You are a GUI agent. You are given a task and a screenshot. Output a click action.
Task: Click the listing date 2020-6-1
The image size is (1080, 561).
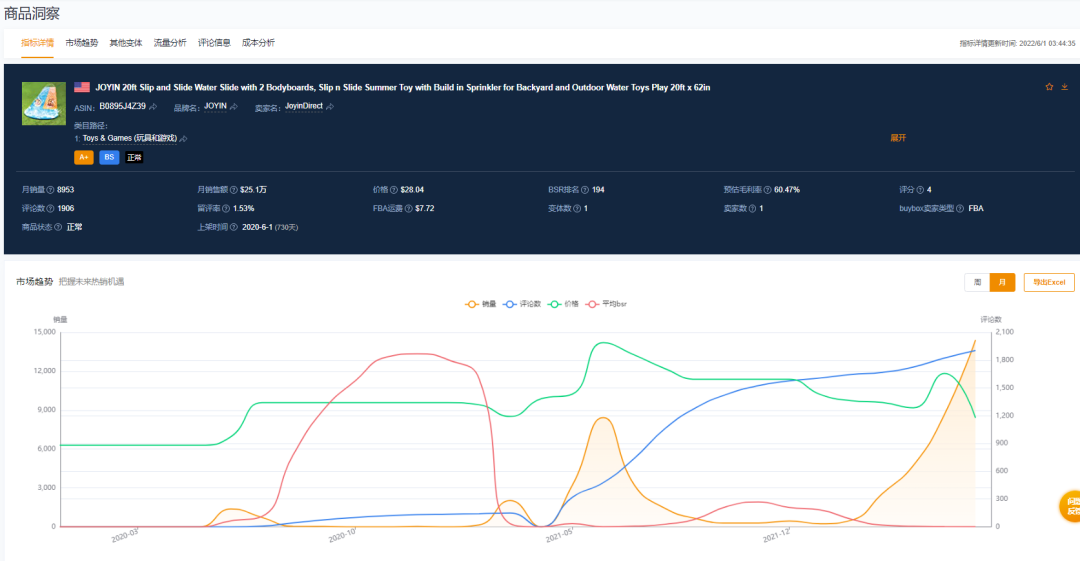pos(258,227)
